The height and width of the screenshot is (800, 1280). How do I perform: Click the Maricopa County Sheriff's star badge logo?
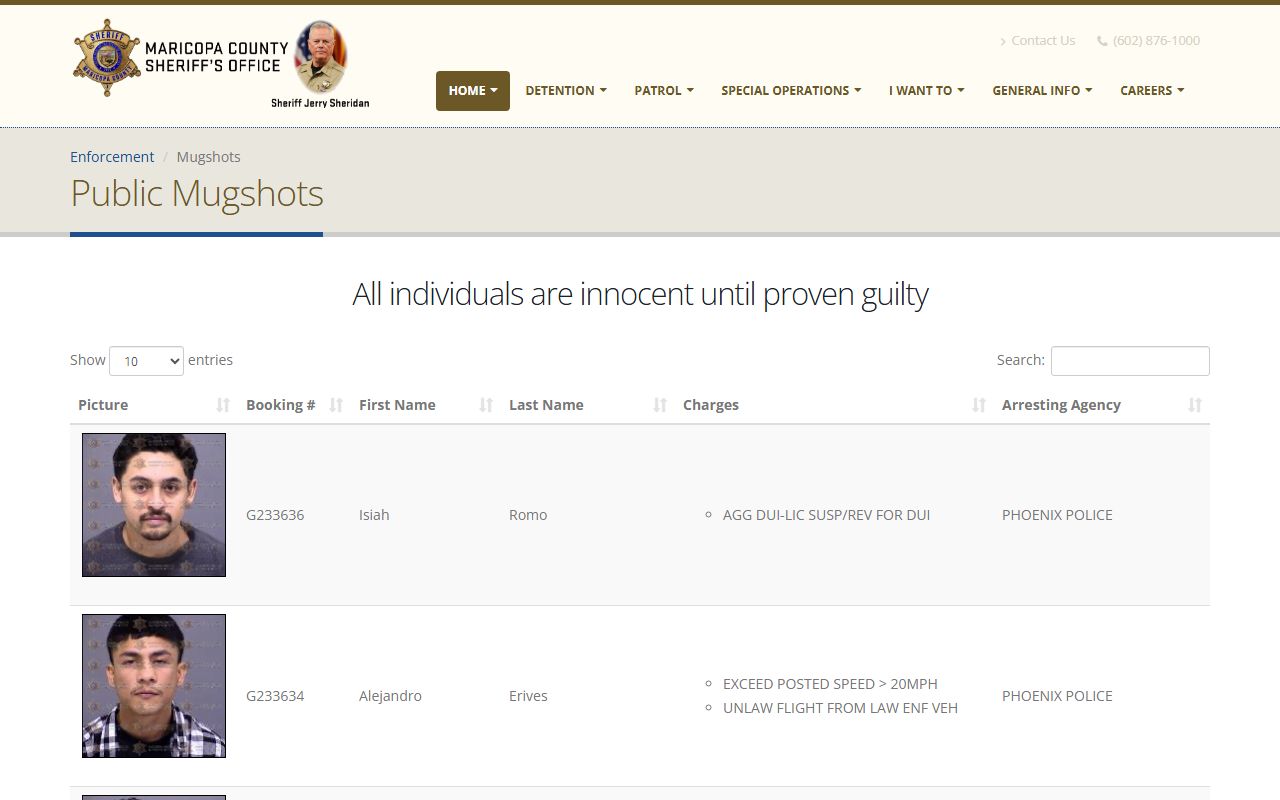coord(107,57)
